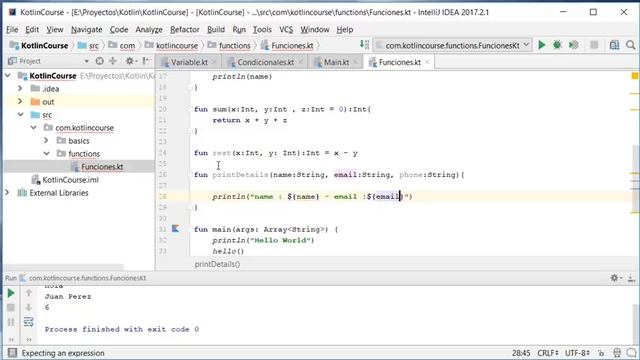Screen dimensions: 640x360
Task: Expand the out folder
Action: point(20,102)
